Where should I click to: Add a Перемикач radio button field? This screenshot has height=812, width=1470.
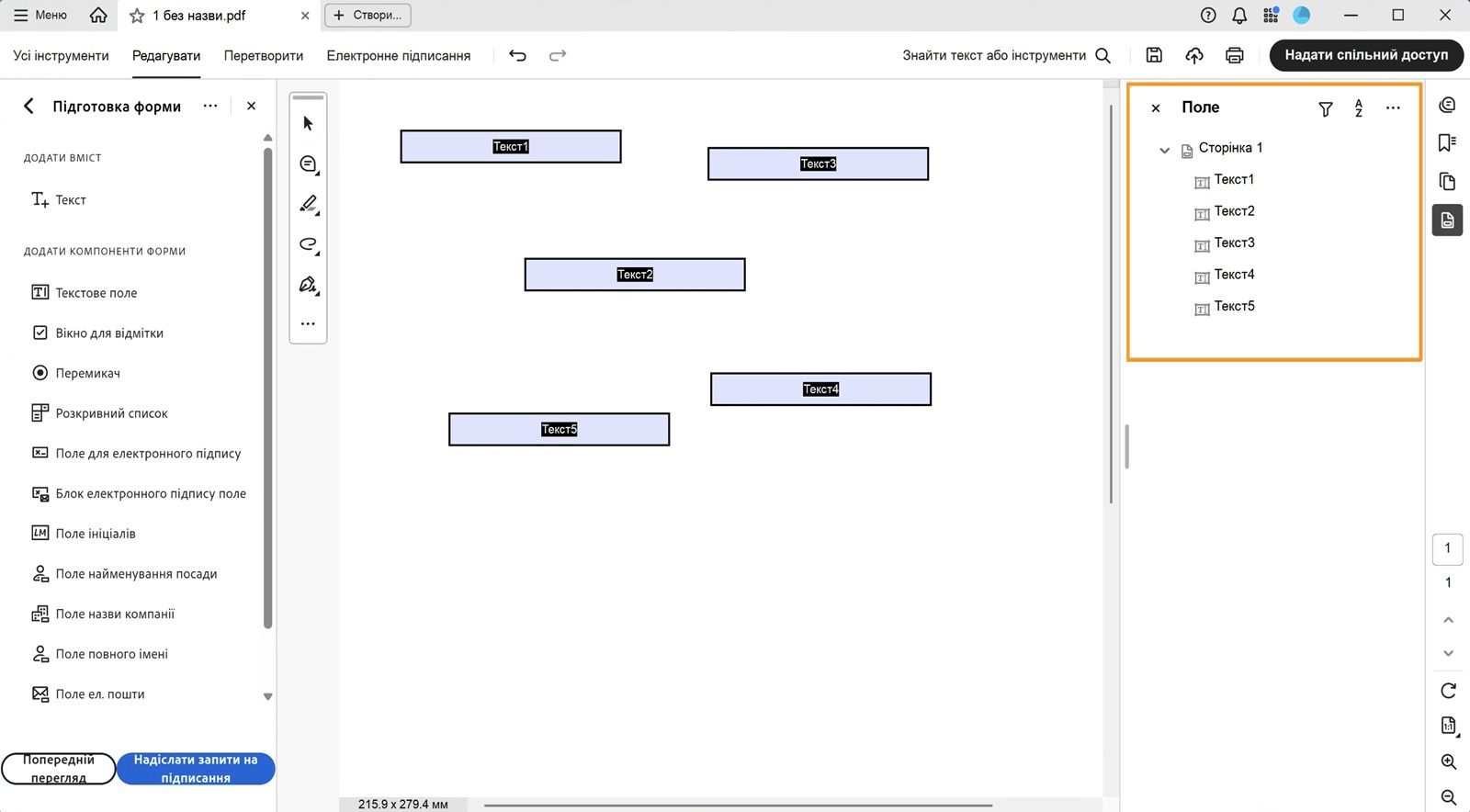tap(75, 373)
